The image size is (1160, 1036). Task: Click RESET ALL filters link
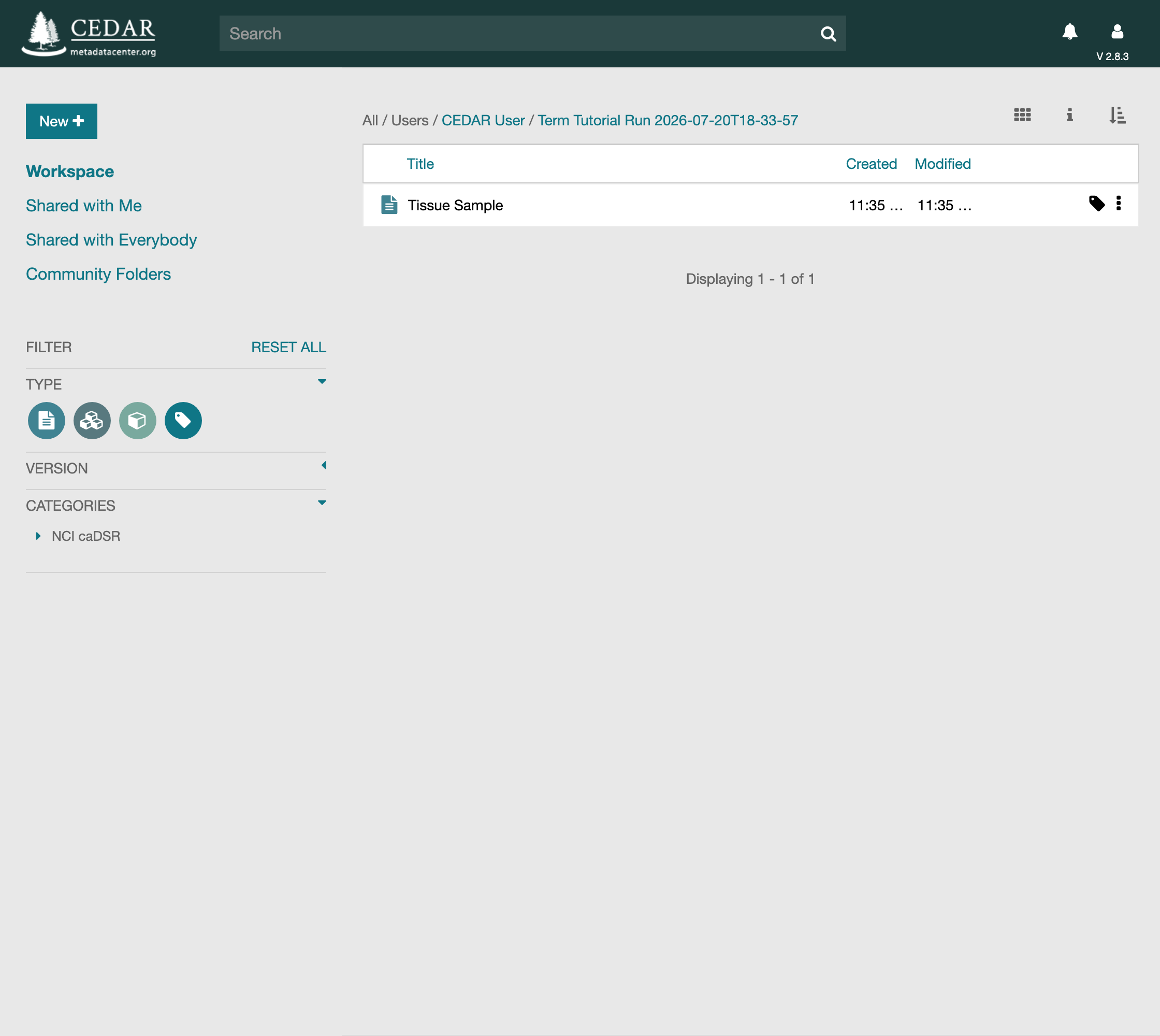point(288,347)
